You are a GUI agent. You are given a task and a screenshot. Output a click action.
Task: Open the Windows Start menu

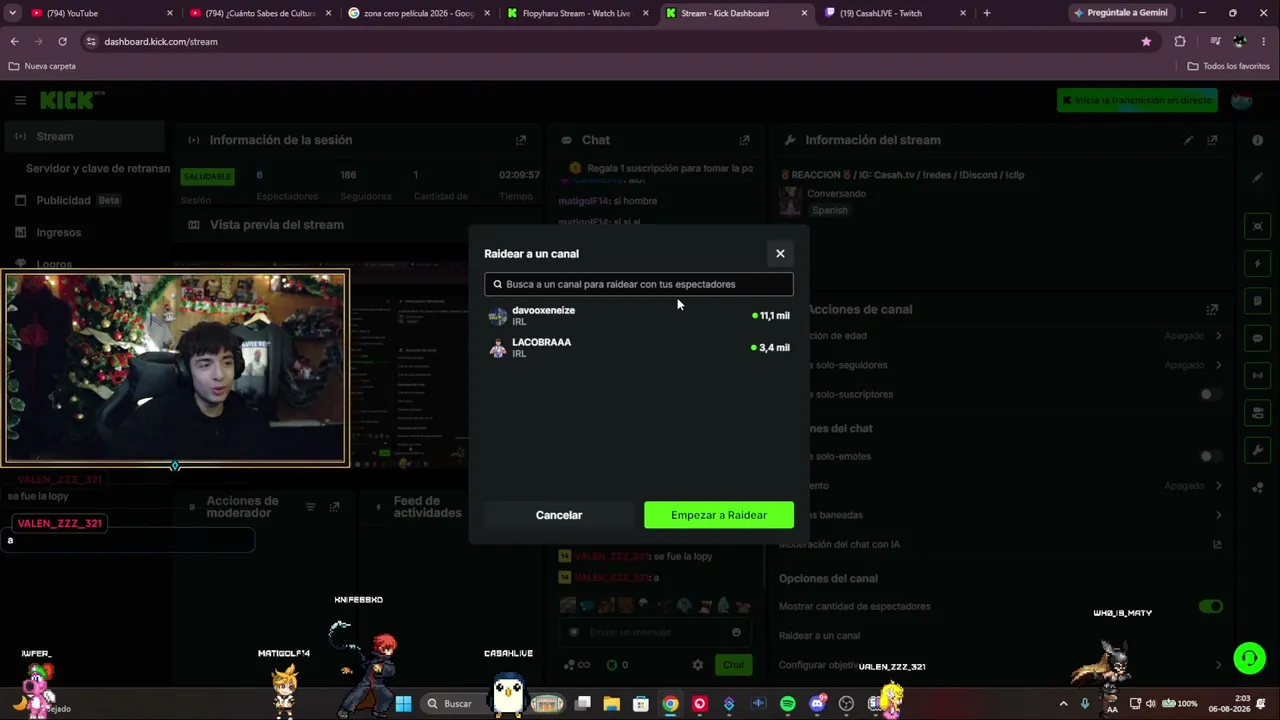coord(403,704)
